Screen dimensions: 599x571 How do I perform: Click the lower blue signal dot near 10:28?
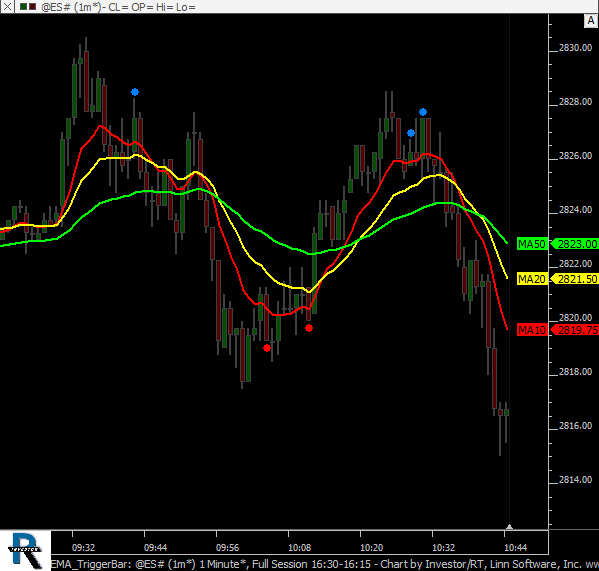point(411,133)
